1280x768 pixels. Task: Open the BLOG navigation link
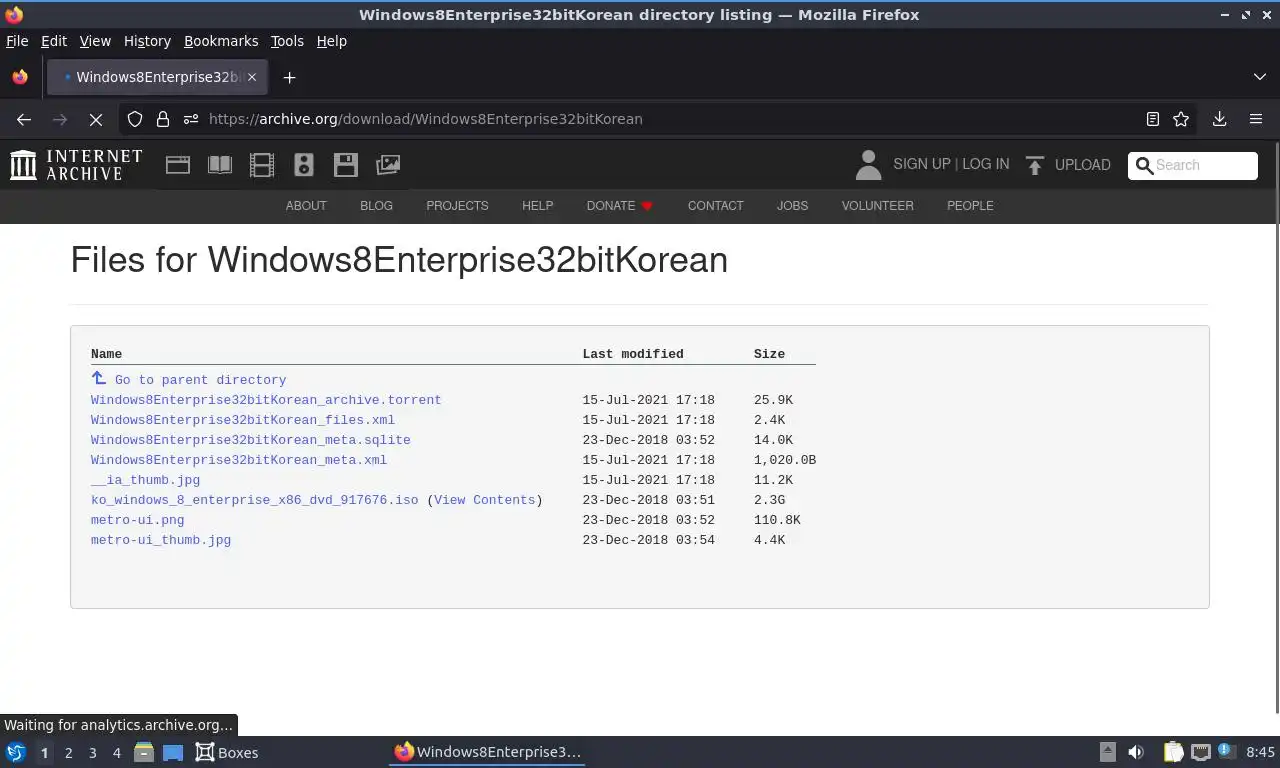[376, 206]
